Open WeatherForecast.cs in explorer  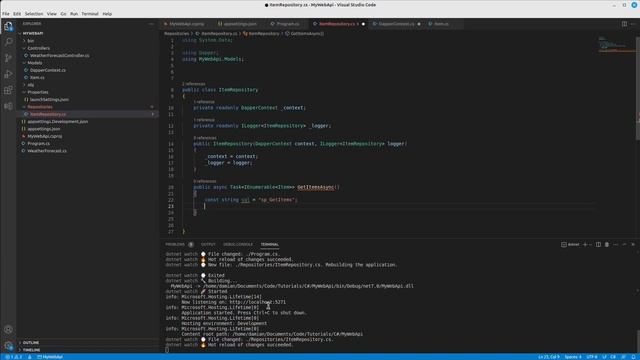pyautogui.click(x=88, y=151)
